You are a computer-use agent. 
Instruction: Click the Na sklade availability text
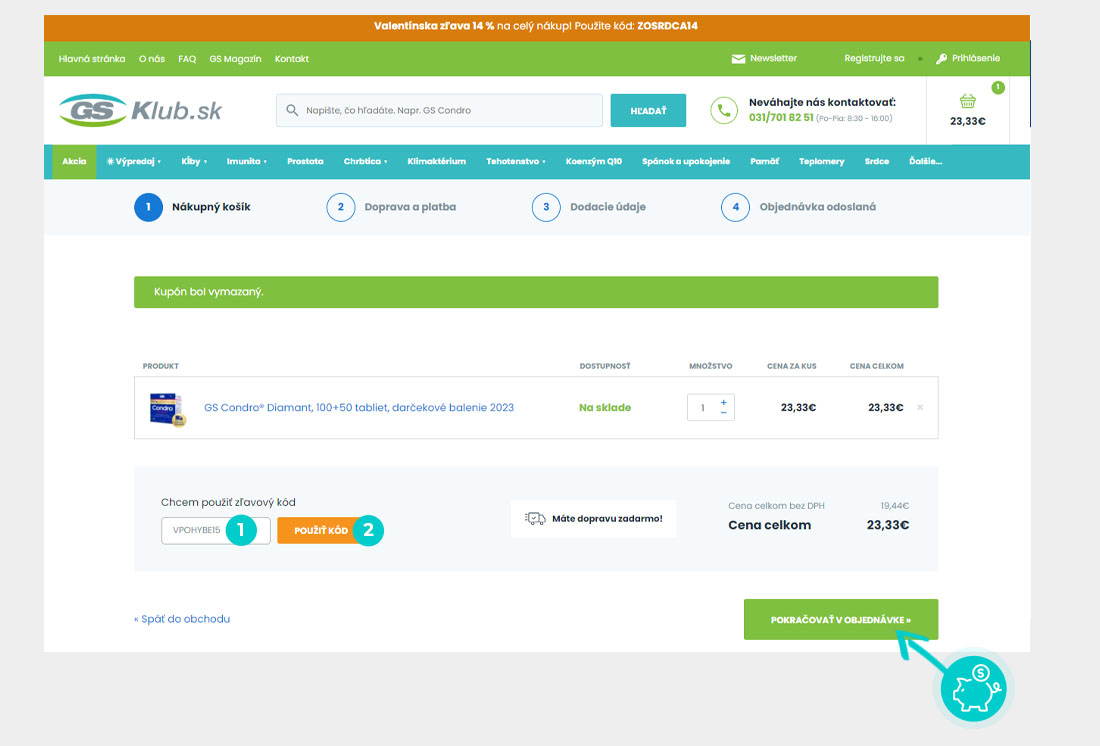pyautogui.click(x=605, y=407)
